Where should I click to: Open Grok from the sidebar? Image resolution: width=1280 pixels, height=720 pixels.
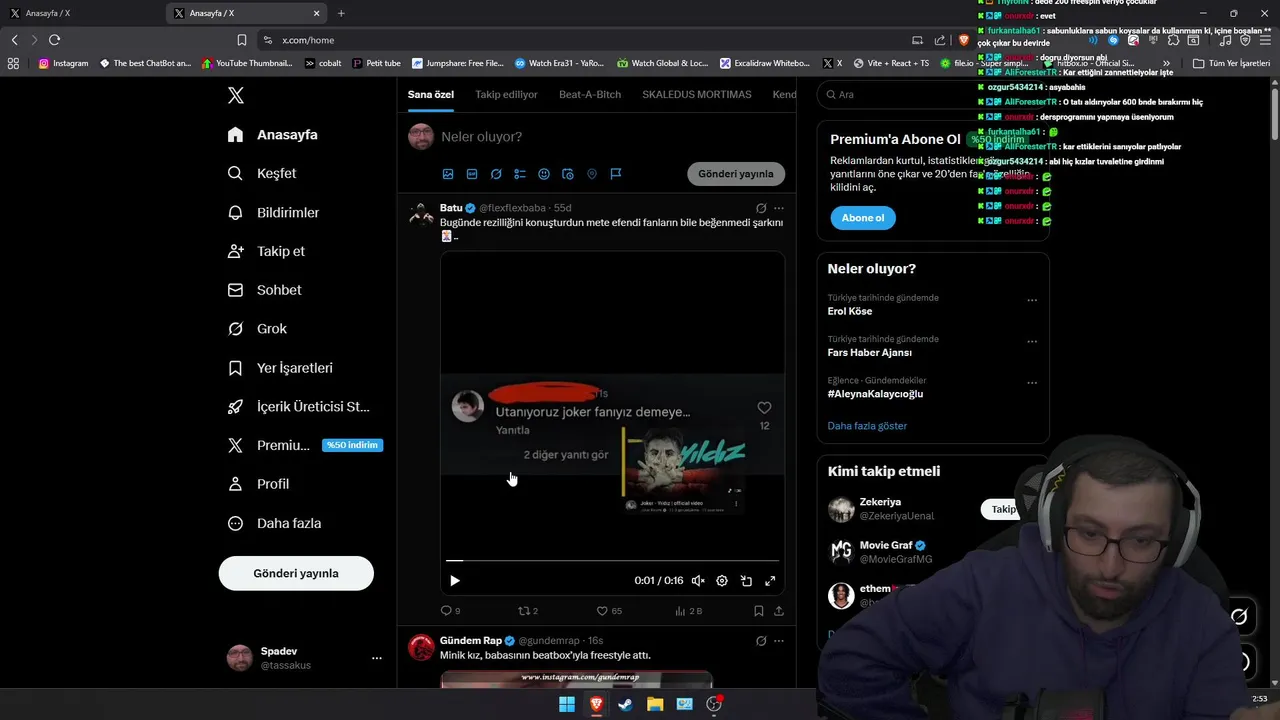[x=258, y=329]
